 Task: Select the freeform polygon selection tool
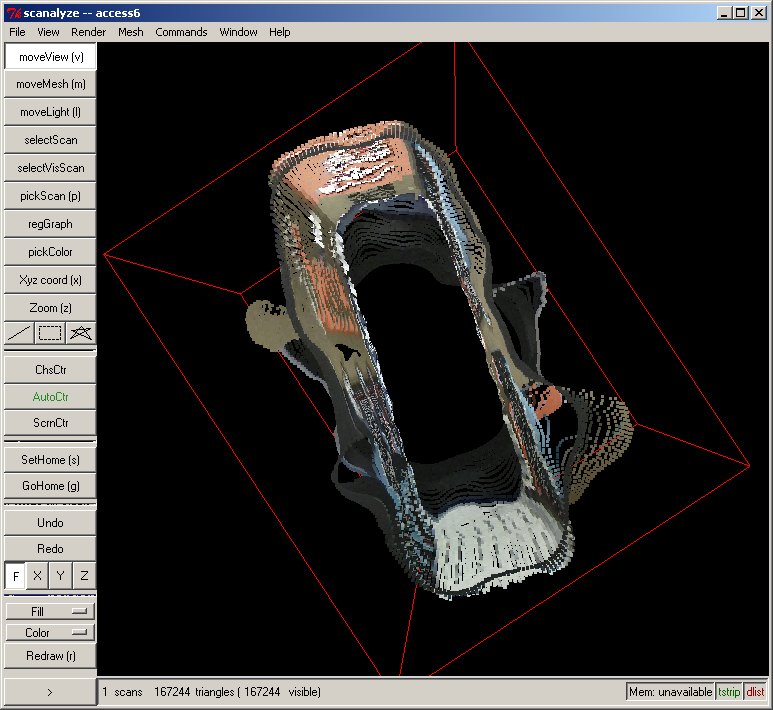[x=81, y=333]
